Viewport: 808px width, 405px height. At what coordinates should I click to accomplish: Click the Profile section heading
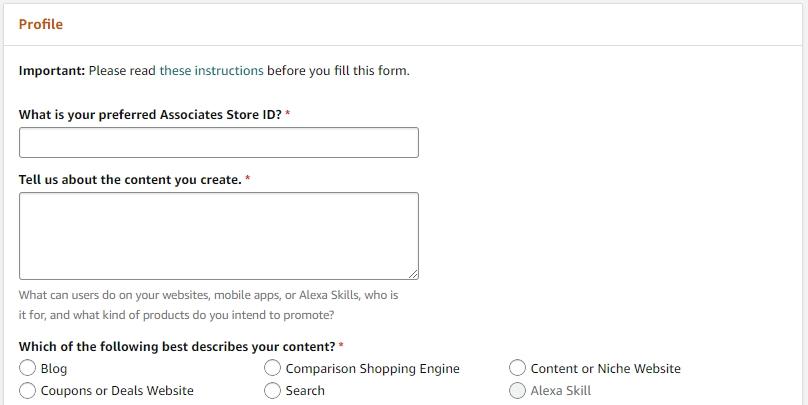coord(41,24)
